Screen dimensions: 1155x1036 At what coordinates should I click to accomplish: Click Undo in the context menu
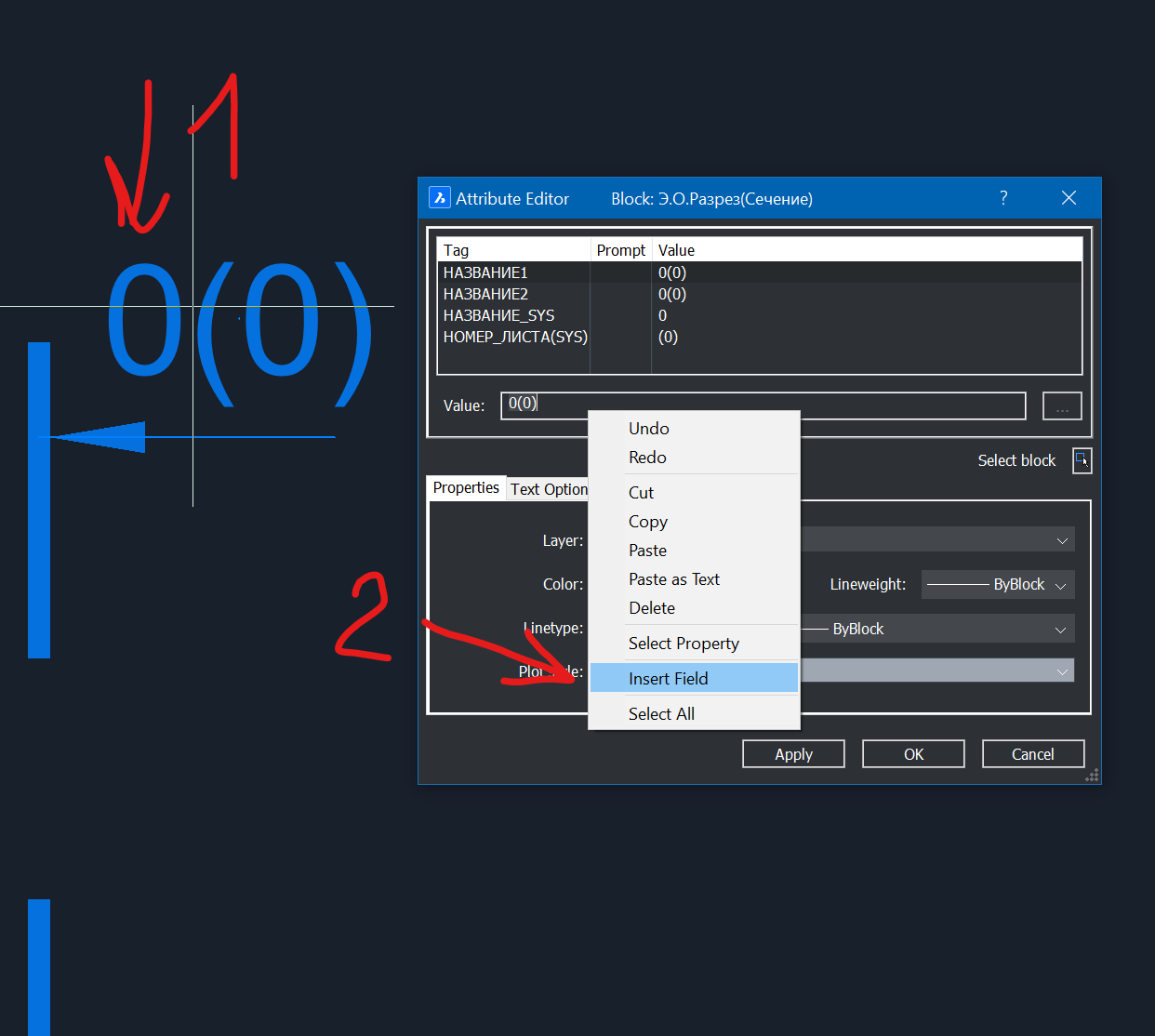(x=648, y=429)
